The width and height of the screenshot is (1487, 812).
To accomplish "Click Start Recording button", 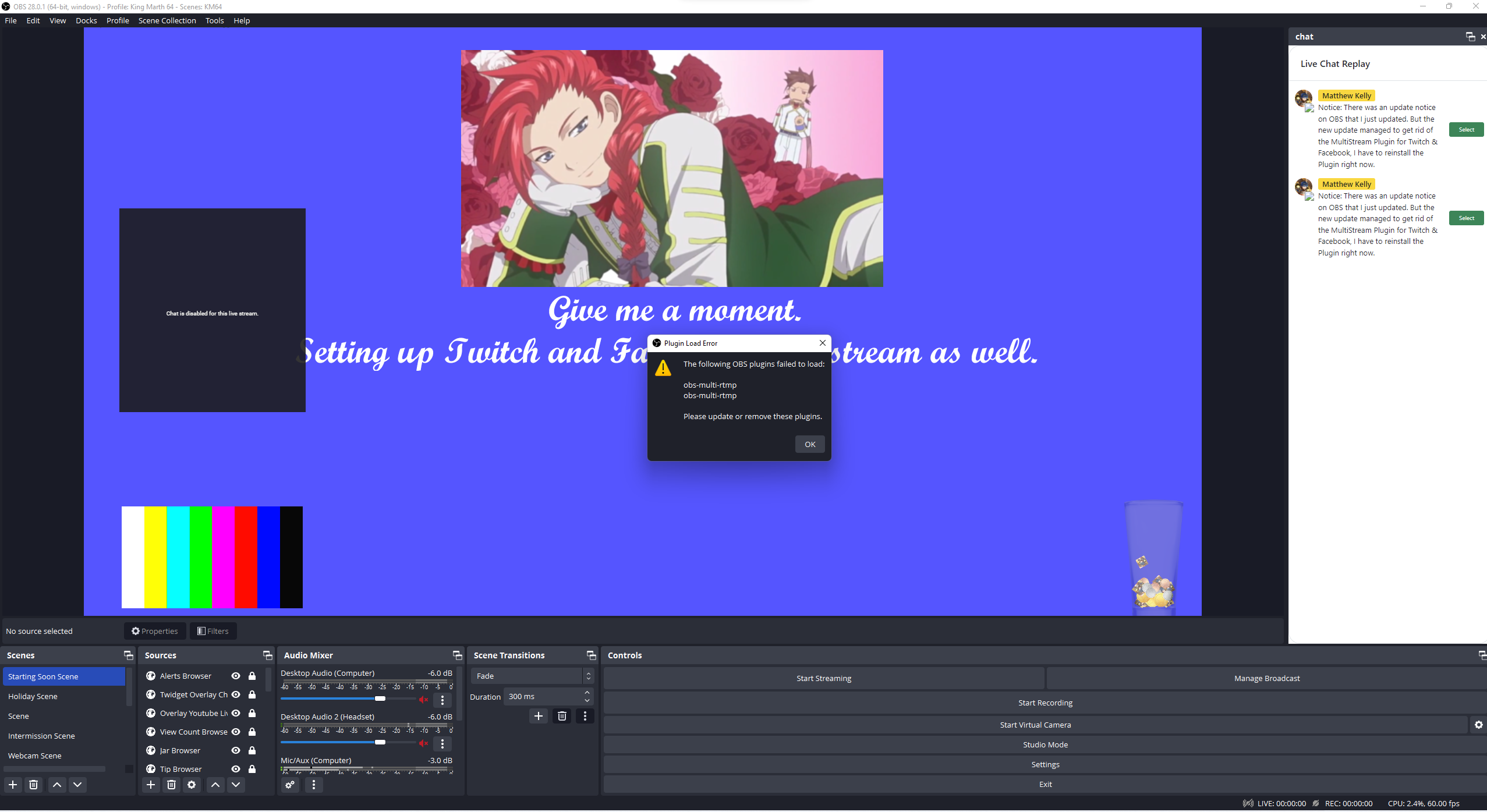I will (1045, 703).
